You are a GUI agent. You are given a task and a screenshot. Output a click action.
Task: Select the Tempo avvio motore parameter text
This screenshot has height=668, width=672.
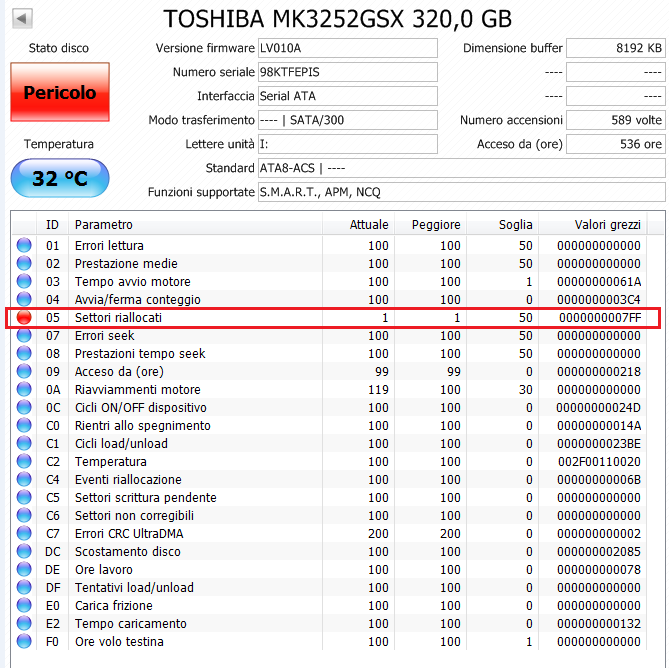pos(132,282)
